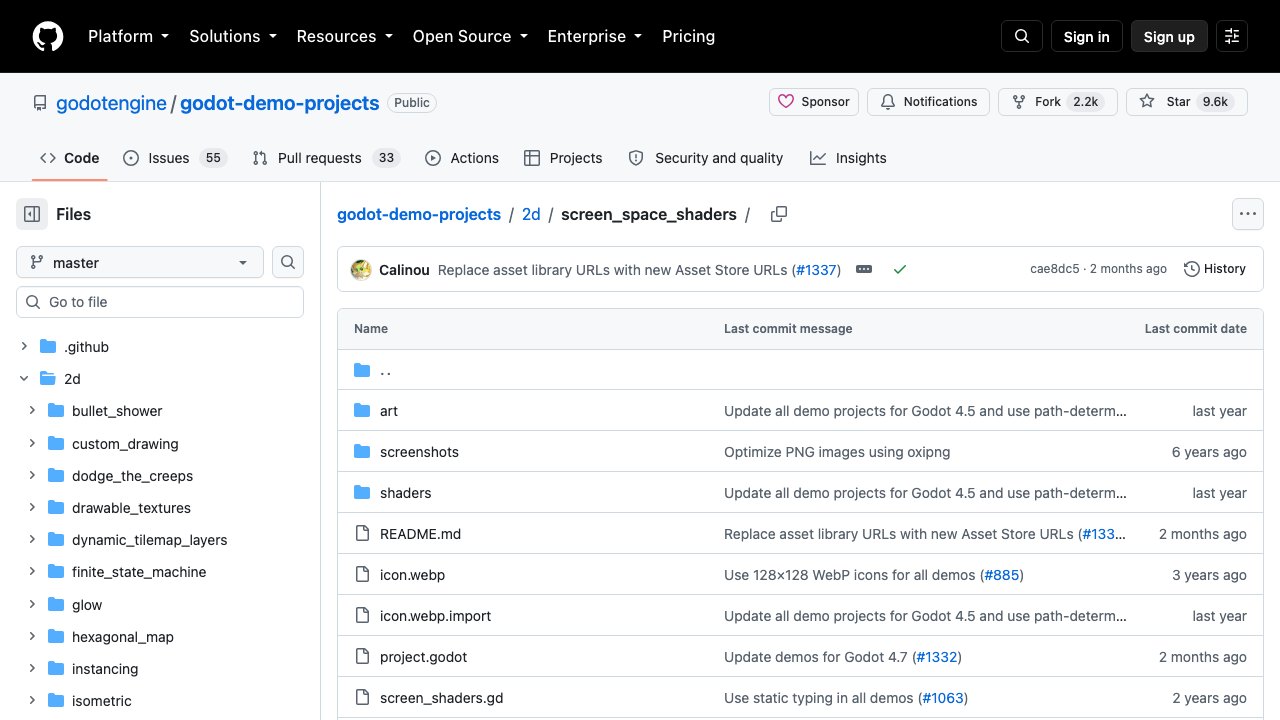Open the search magnifier in header

(1022, 36)
